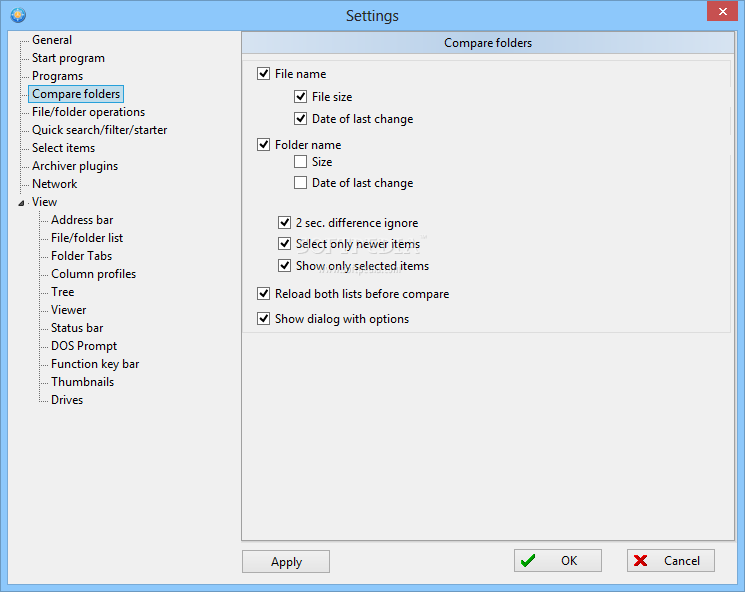Enable the Size checkbox under Folder name
This screenshot has width=745, height=592.
click(300, 162)
